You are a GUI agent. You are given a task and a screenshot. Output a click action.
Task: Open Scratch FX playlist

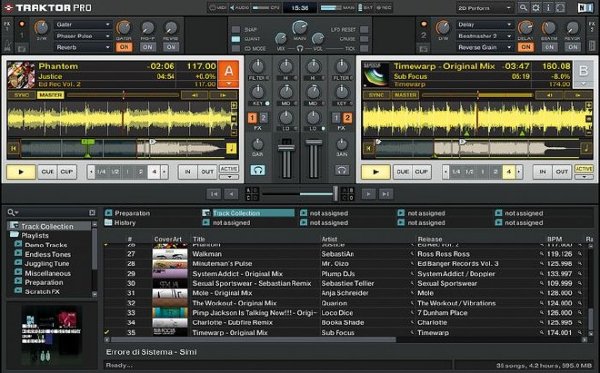click(x=42, y=292)
